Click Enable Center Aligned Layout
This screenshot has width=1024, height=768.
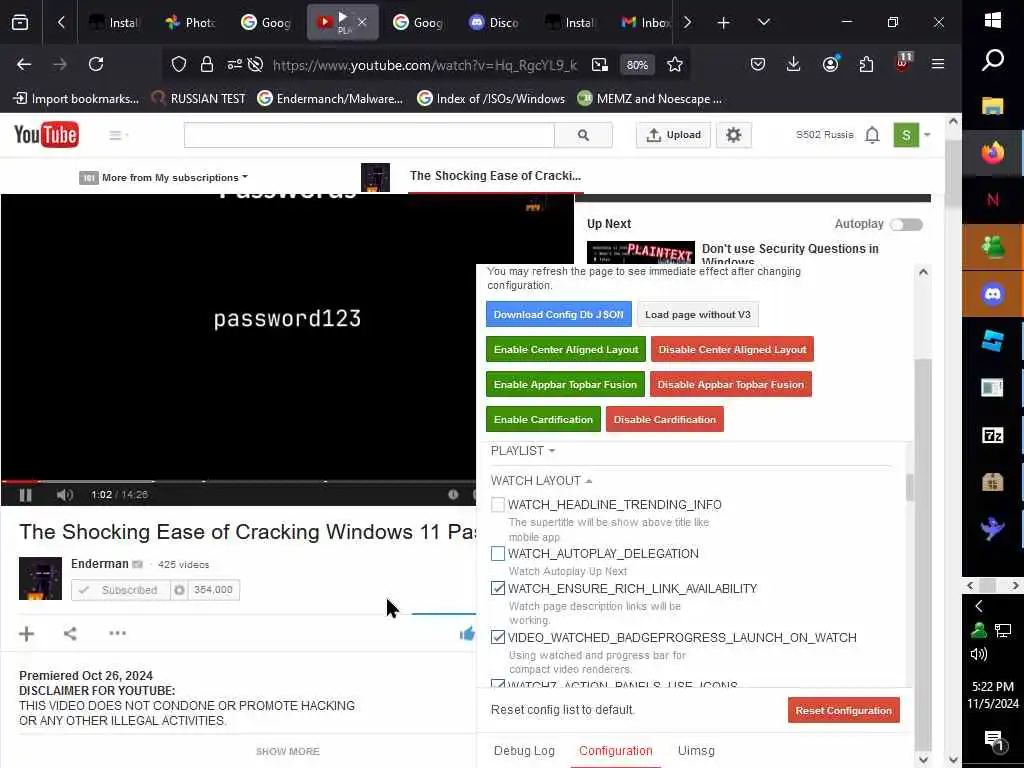pos(566,349)
